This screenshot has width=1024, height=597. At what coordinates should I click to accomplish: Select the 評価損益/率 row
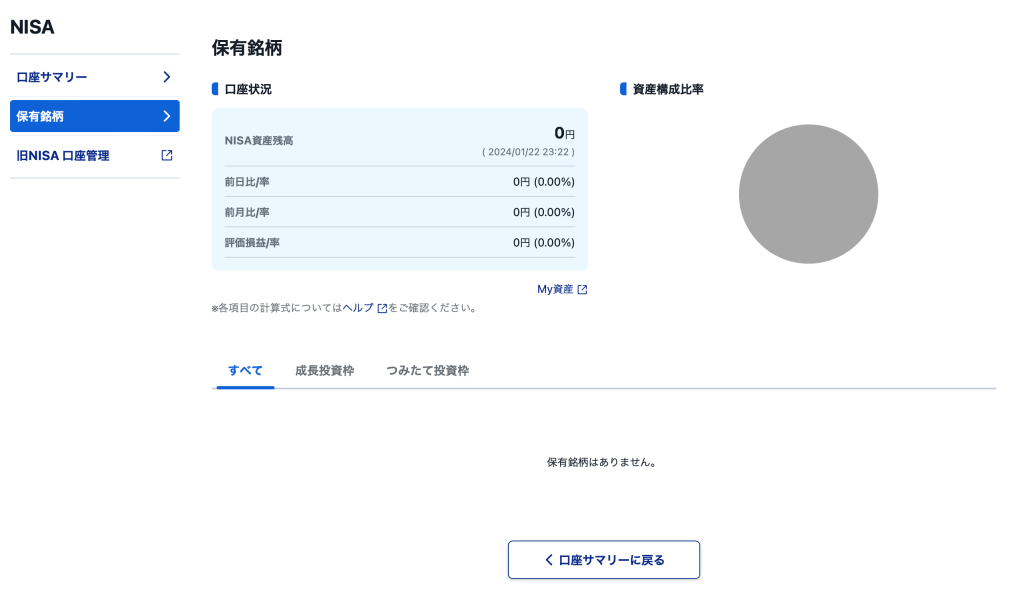399,242
